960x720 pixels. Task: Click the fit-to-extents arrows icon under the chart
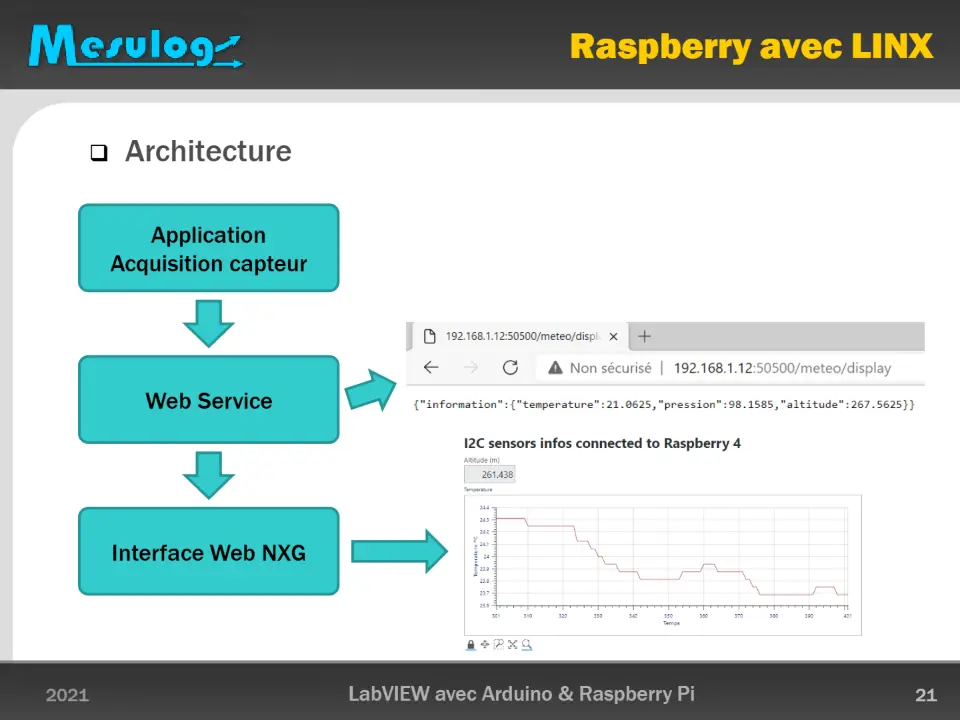tap(512, 644)
